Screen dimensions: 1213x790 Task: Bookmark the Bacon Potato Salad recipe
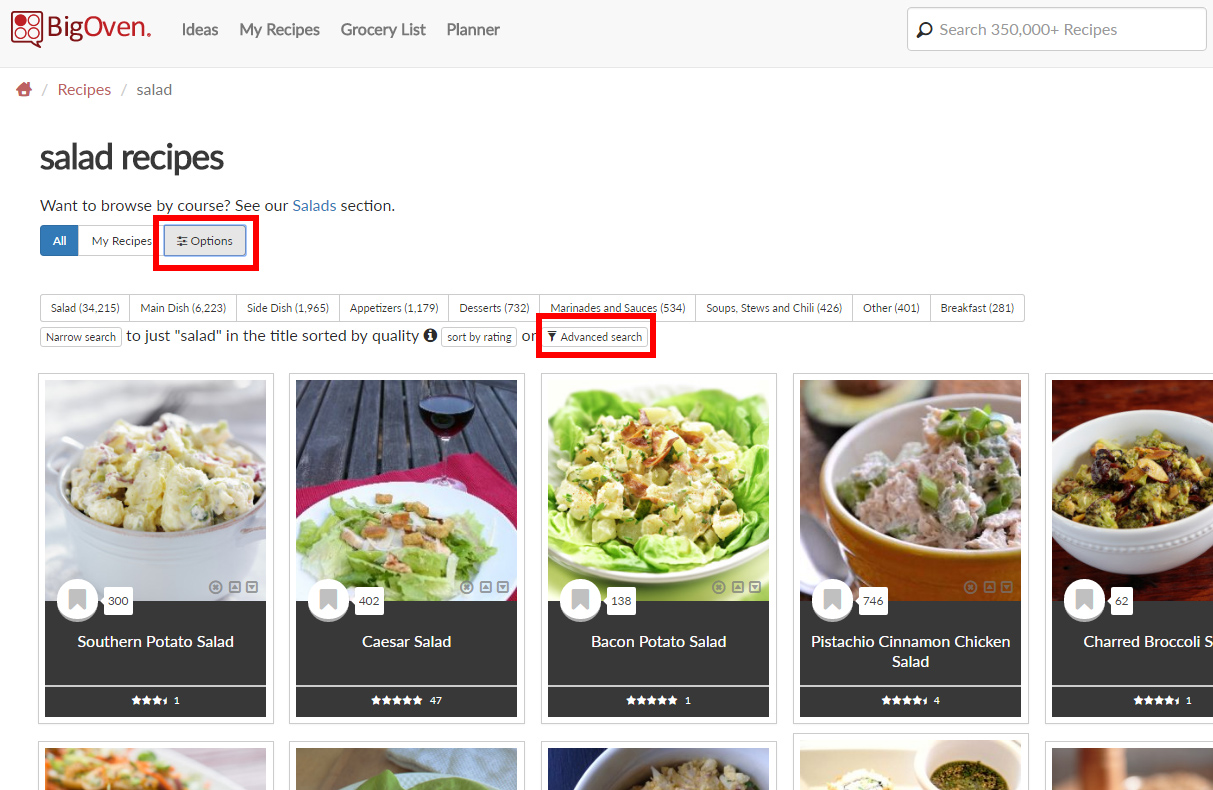(x=580, y=600)
